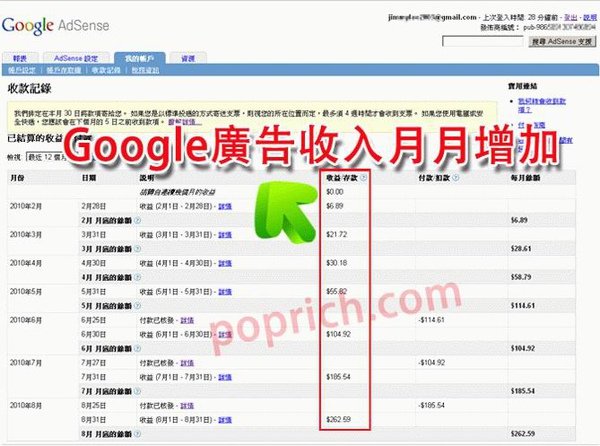Open 詳情 link for 8月25日 付款已核發
The image size is (600, 446).
coord(187,405)
